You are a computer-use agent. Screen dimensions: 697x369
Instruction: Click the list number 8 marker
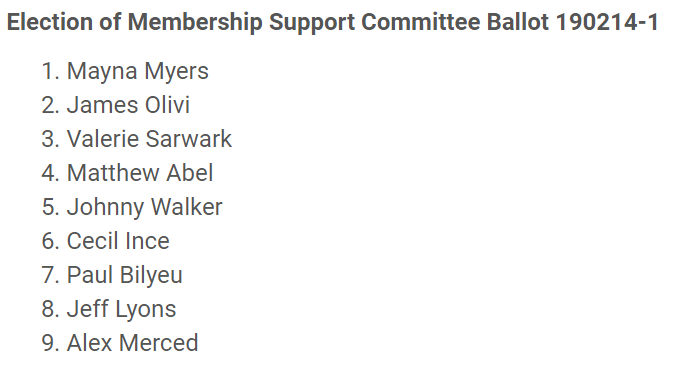[51, 309]
